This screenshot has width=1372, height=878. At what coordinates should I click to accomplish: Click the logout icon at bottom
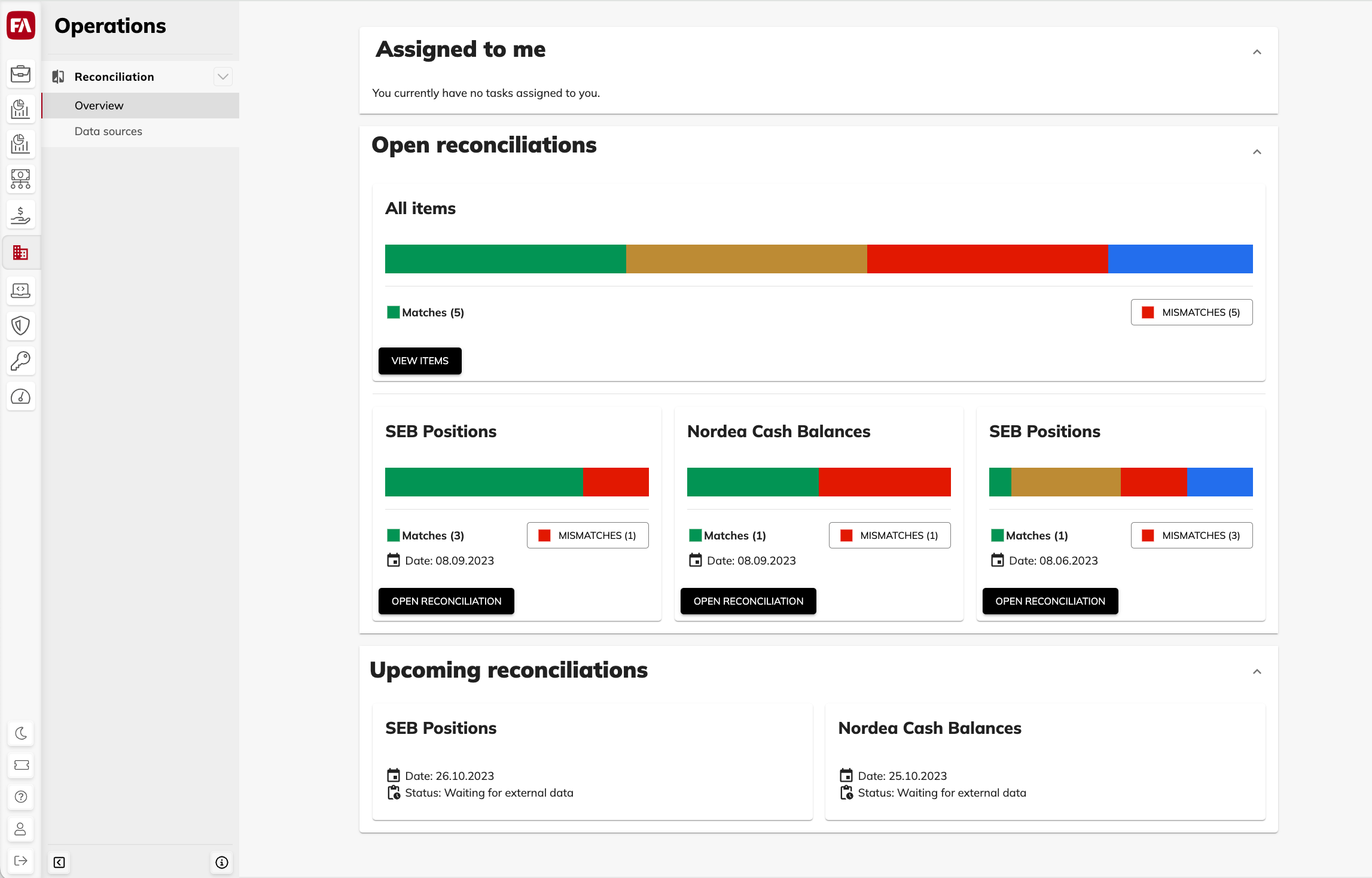click(x=21, y=861)
